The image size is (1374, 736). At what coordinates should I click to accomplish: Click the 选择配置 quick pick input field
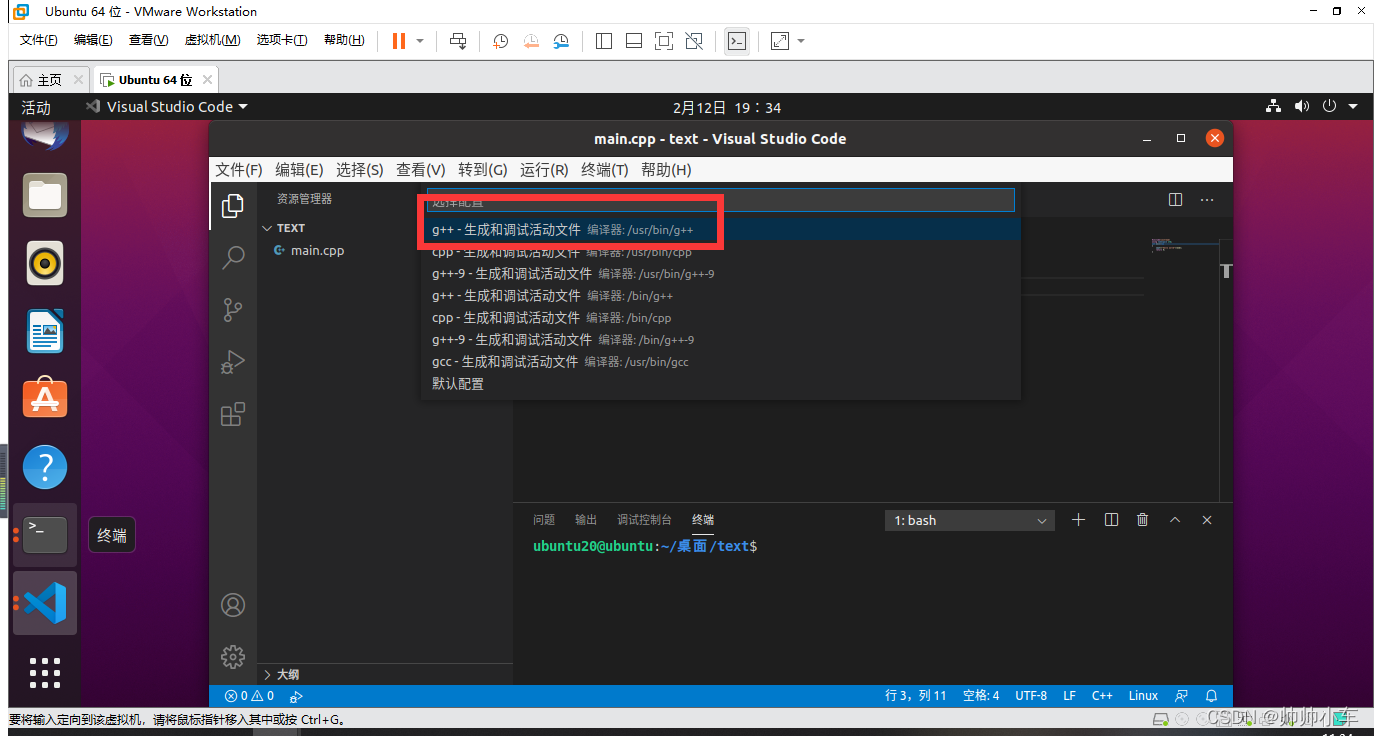coord(720,200)
